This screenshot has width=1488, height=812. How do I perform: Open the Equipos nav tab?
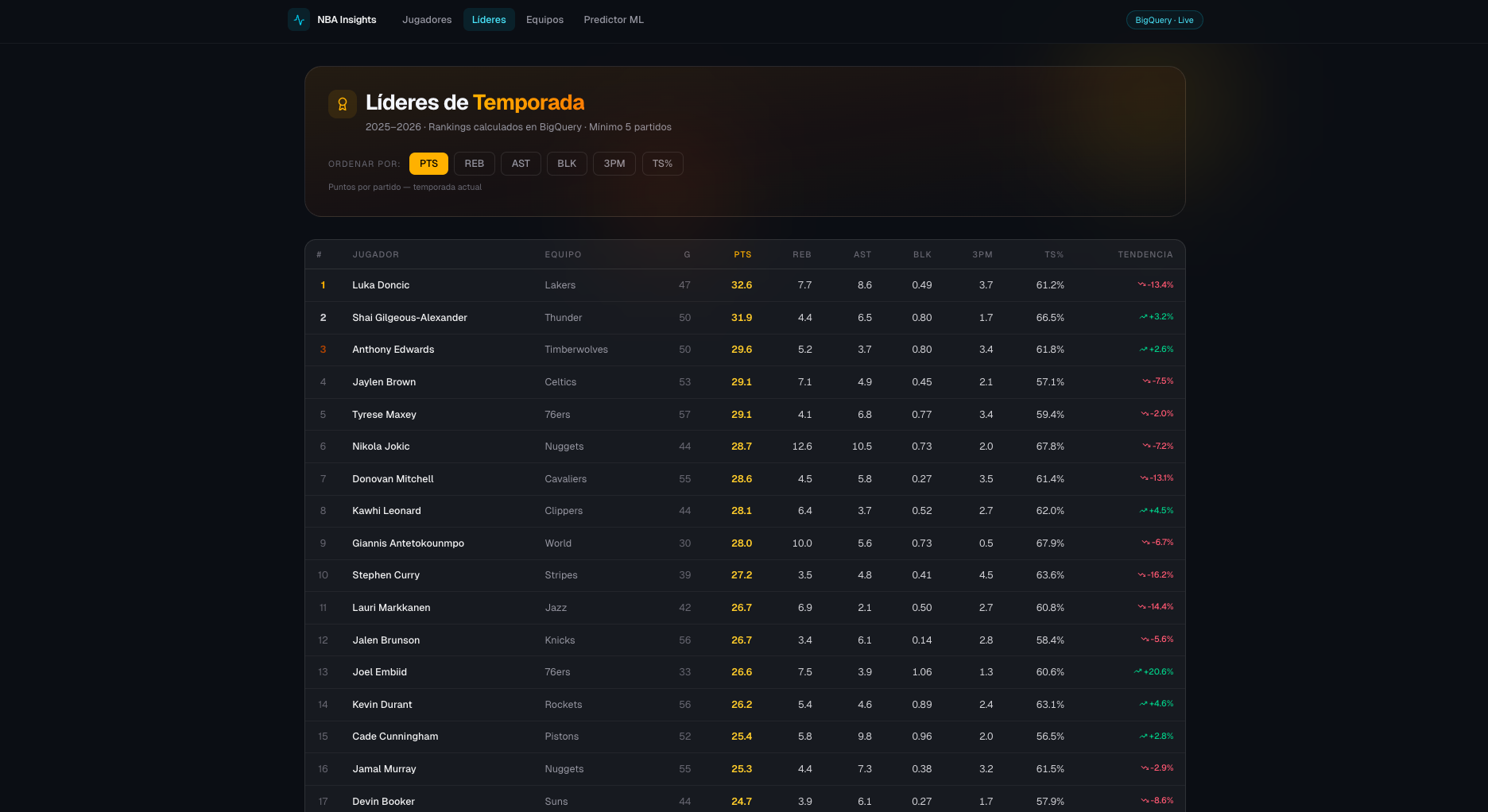pyautogui.click(x=544, y=20)
